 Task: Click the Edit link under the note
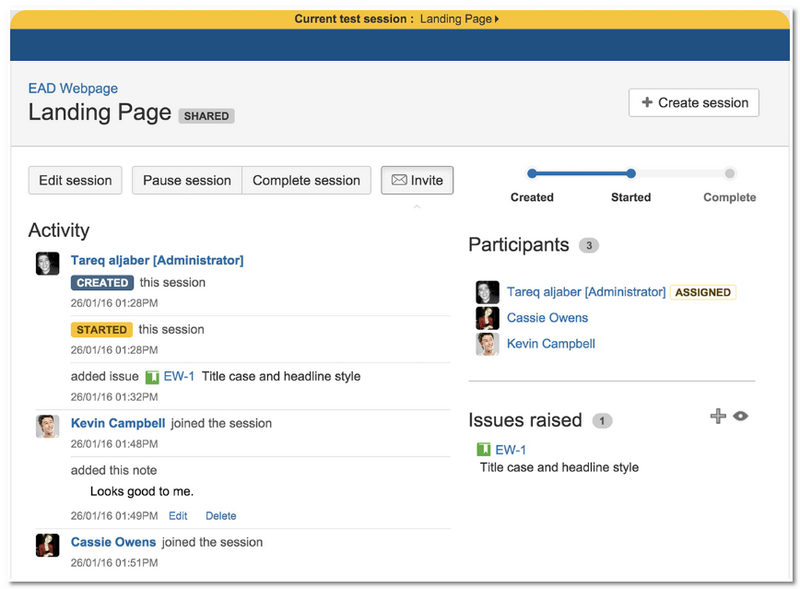tap(178, 516)
